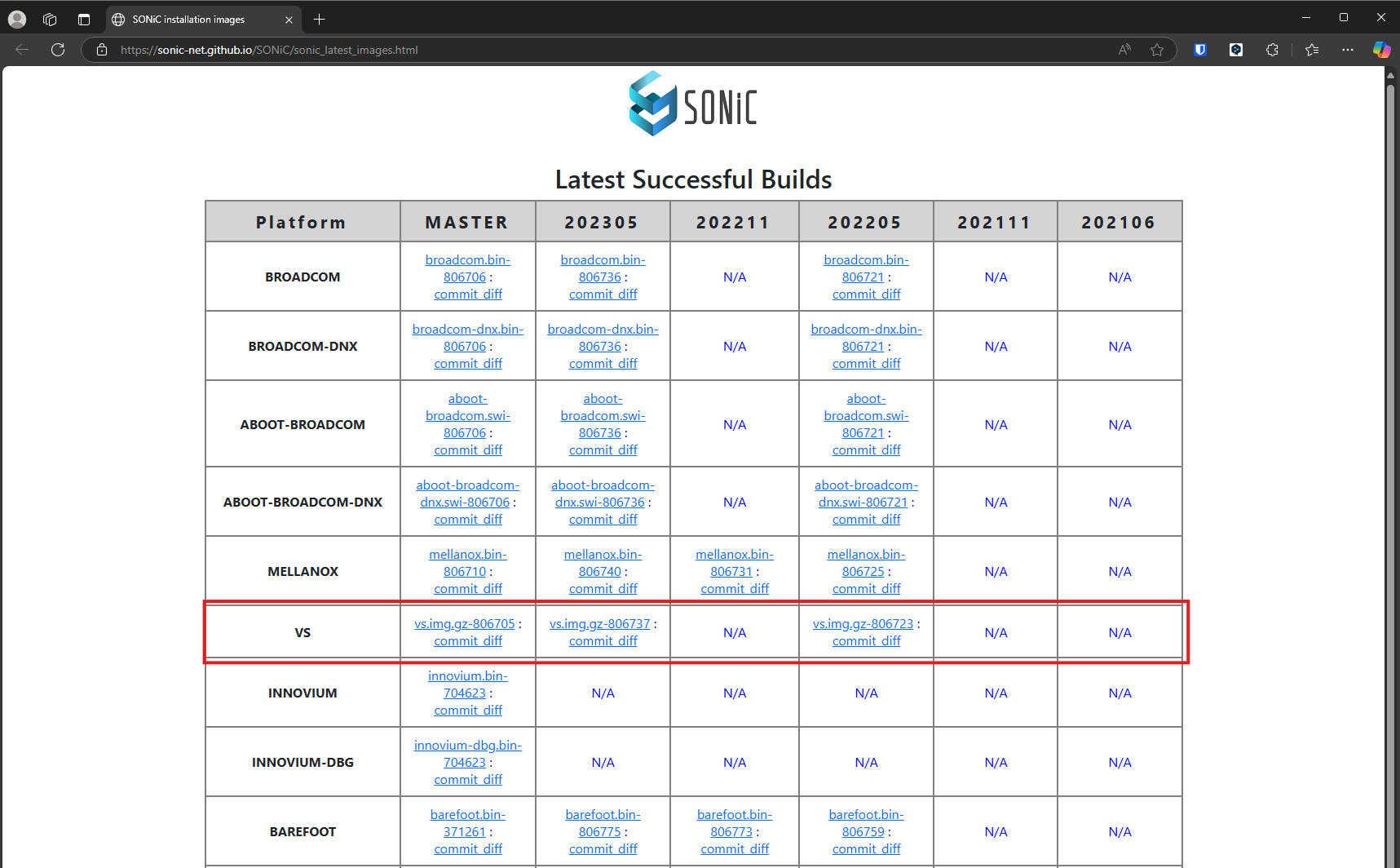Viewport: 1400px width, 868px height.
Task: Click the vertical page scrollbar
Action: click(1390, 408)
